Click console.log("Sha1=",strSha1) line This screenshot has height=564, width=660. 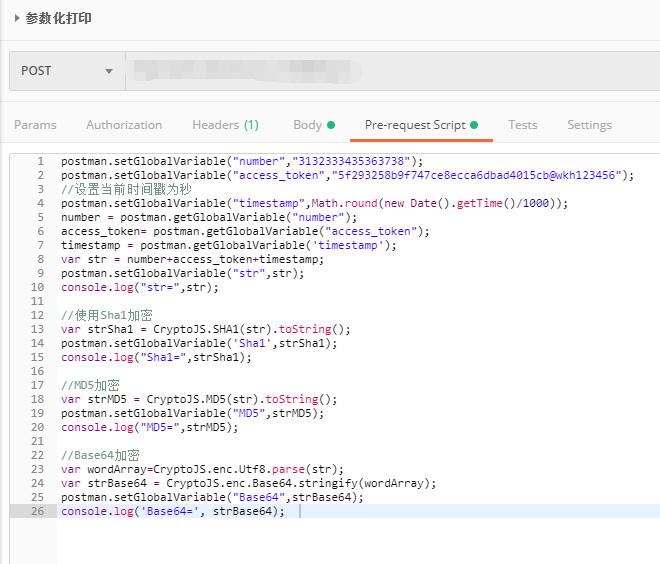pyautogui.click(x=156, y=357)
